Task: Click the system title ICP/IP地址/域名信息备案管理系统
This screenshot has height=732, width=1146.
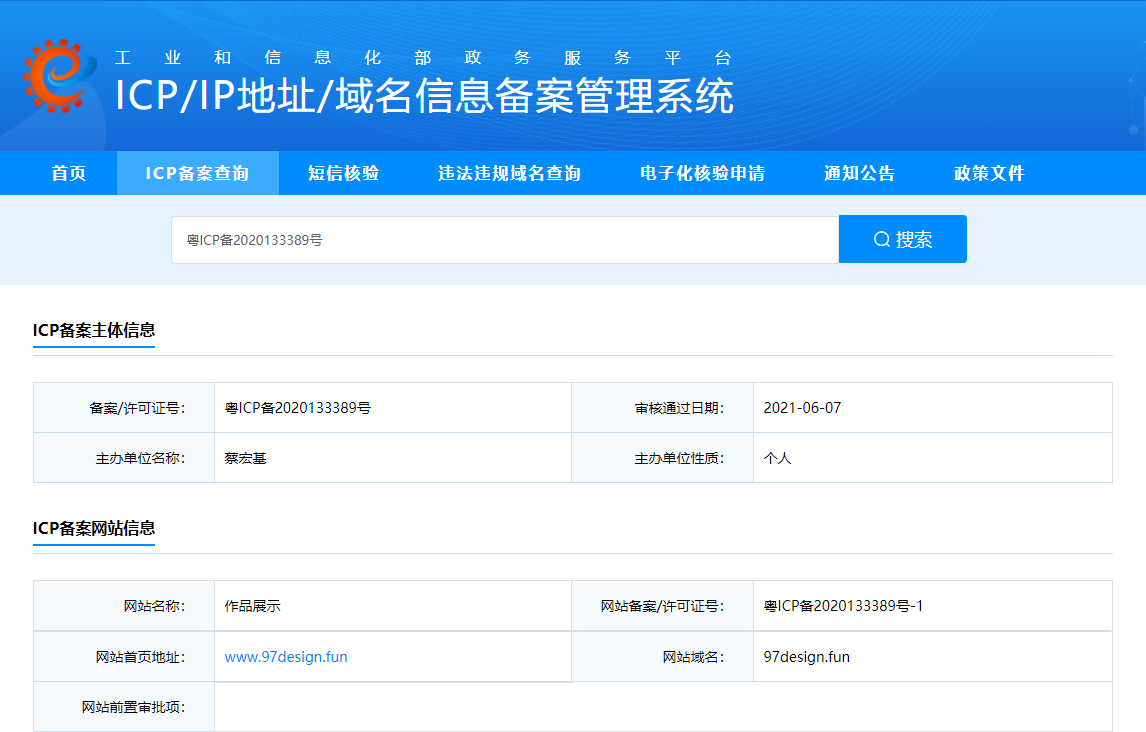Action: pos(424,96)
